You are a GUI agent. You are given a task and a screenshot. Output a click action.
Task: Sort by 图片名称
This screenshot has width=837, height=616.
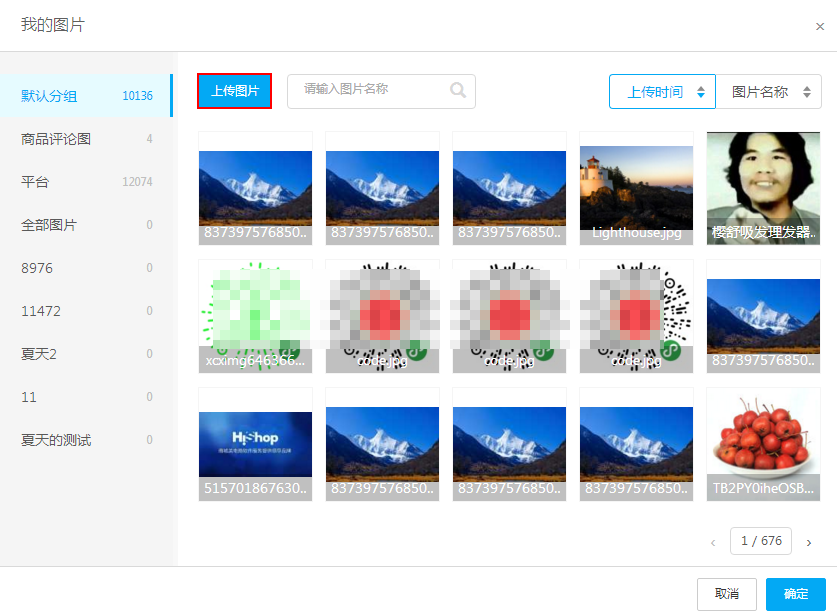tap(769, 92)
